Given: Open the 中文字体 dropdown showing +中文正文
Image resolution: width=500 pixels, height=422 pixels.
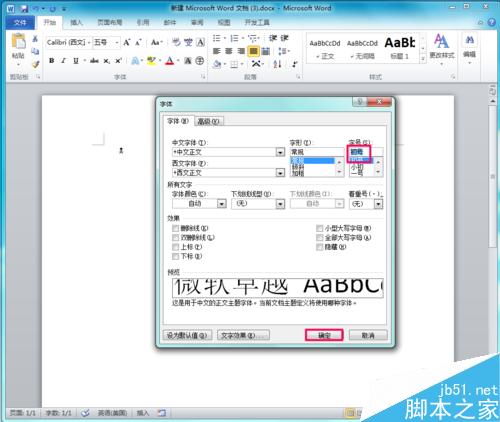Looking at the screenshot, I should pyautogui.click(x=280, y=152).
